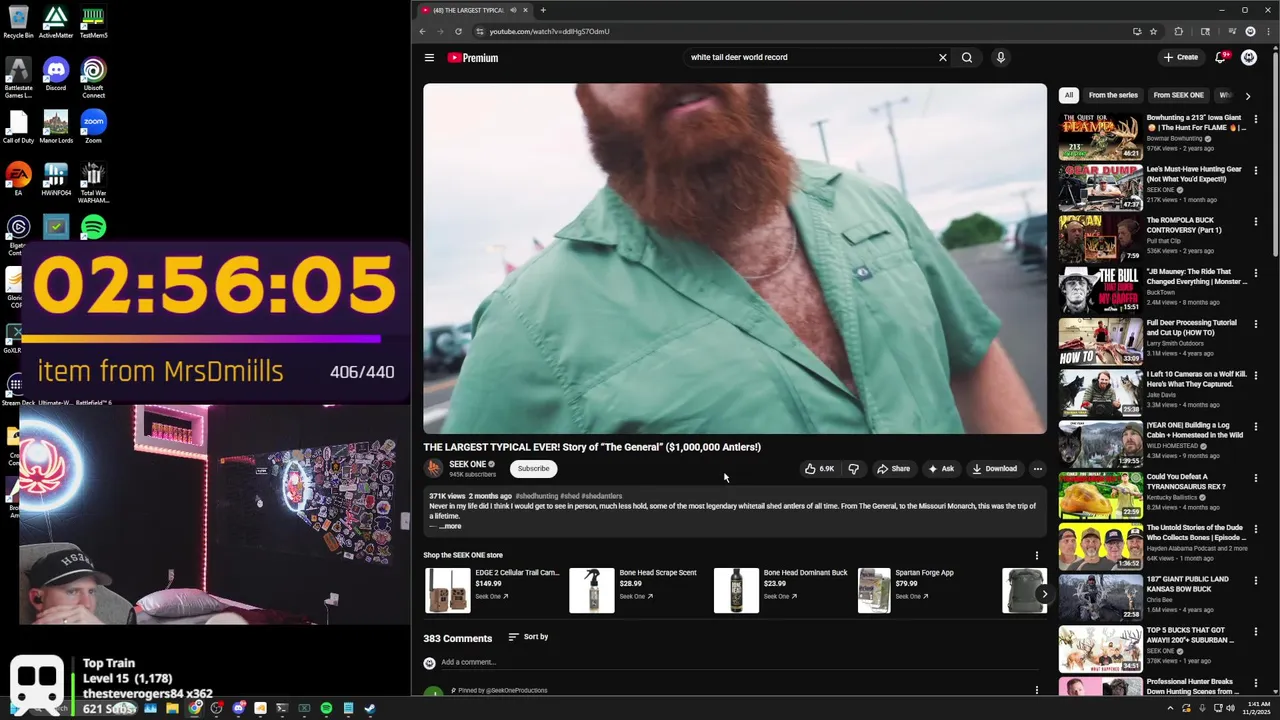Open Ubisoft Connect desktop shortcut
The width and height of the screenshot is (1280, 720).
[93, 78]
